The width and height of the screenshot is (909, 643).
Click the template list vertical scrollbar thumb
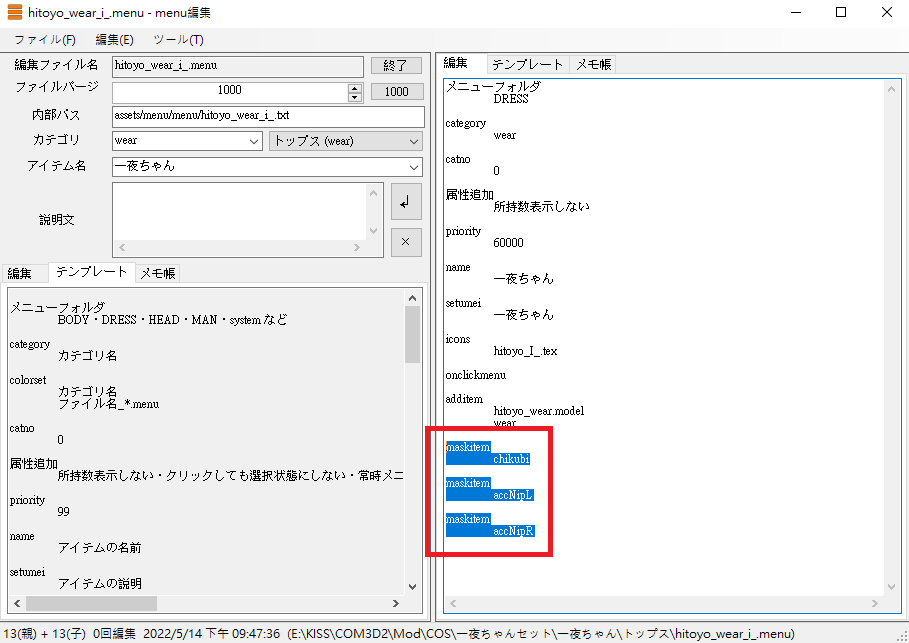pyautogui.click(x=412, y=335)
